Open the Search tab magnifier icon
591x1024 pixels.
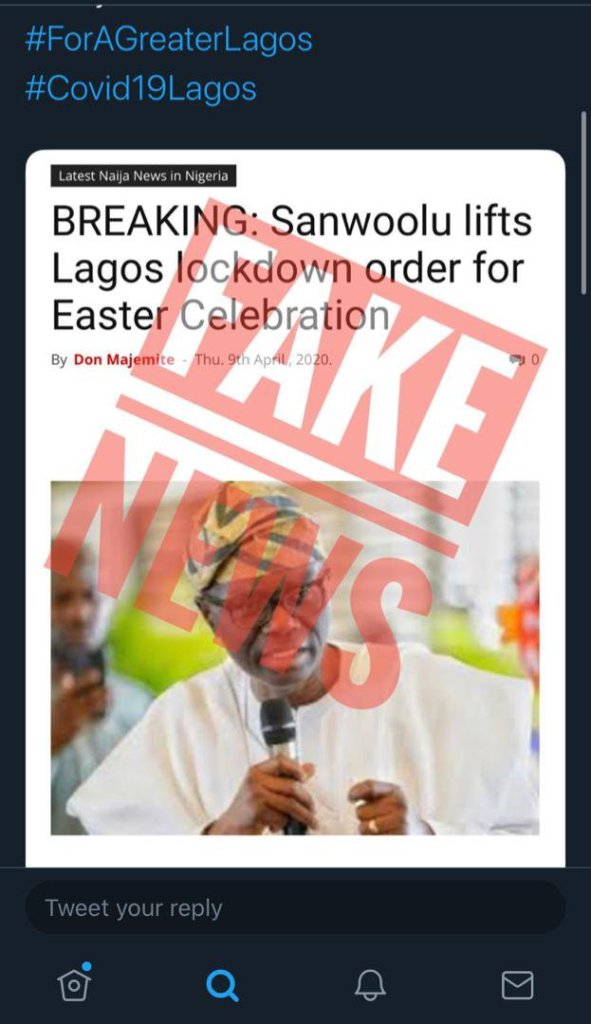coord(222,985)
